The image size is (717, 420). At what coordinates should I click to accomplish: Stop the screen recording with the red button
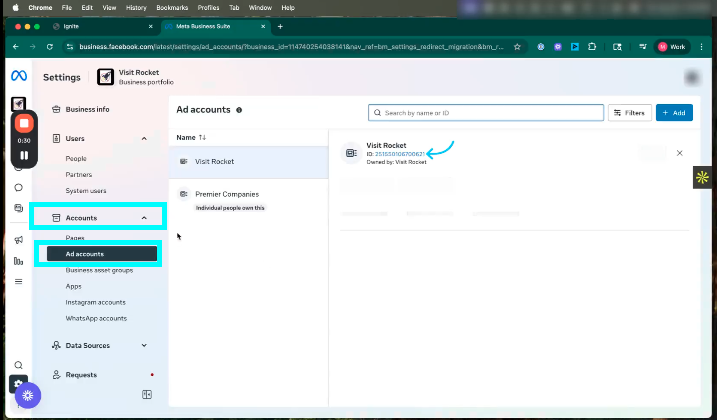pyautogui.click(x=24, y=123)
